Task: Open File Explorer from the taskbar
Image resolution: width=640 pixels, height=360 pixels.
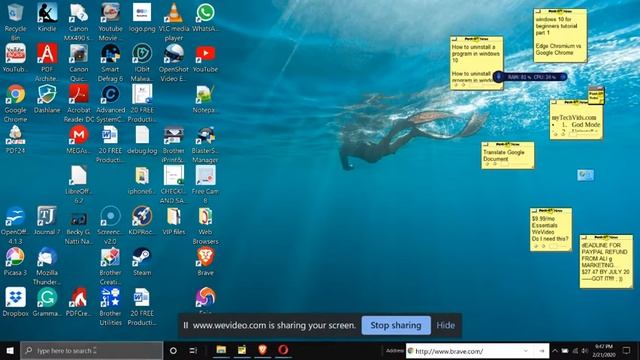Action: 221,350
